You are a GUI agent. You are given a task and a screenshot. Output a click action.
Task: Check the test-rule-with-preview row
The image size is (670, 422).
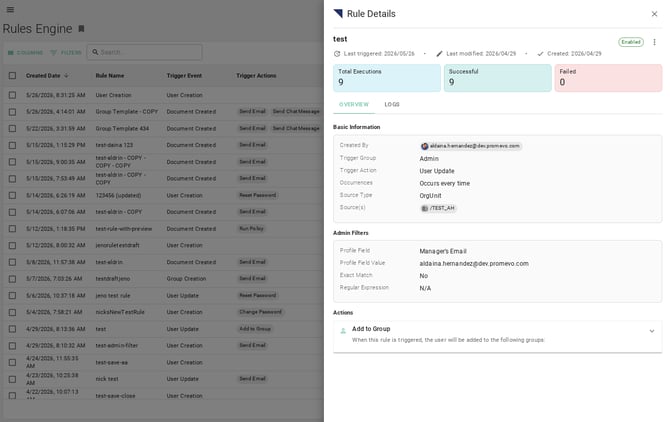[x=12, y=229]
